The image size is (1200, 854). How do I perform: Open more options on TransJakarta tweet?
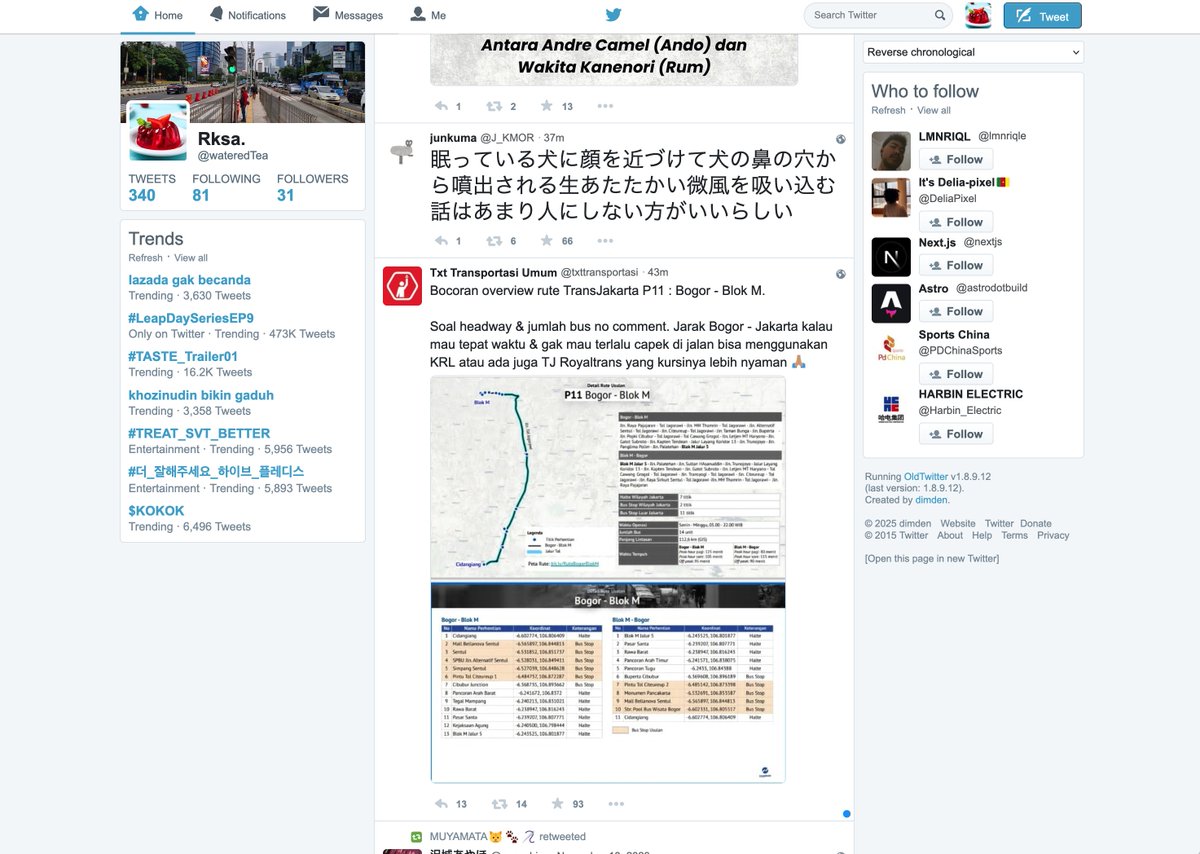pyautogui.click(x=617, y=804)
